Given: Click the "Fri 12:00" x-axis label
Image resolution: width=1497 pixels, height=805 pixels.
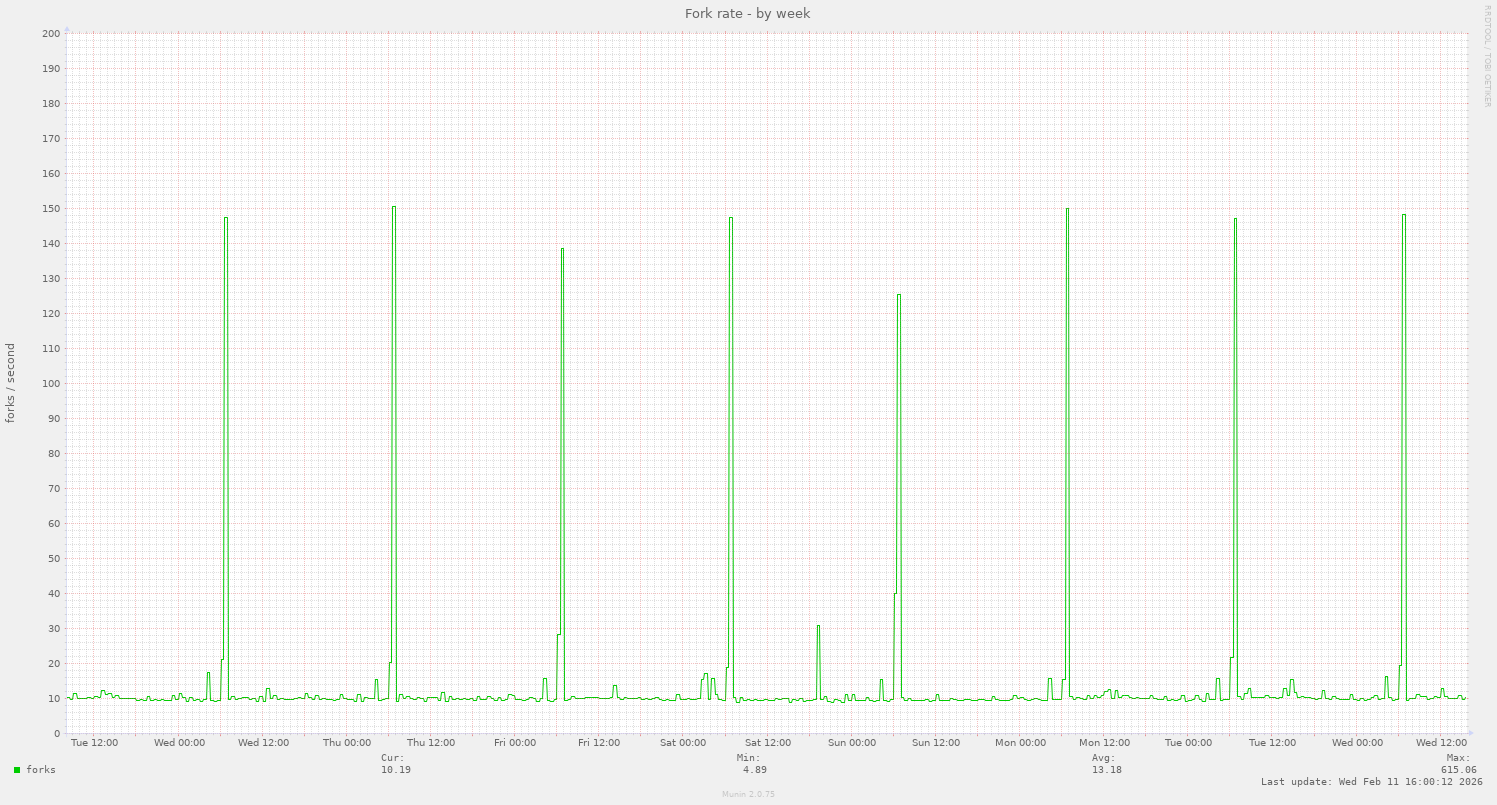Looking at the screenshot, I should pos(600,743).
